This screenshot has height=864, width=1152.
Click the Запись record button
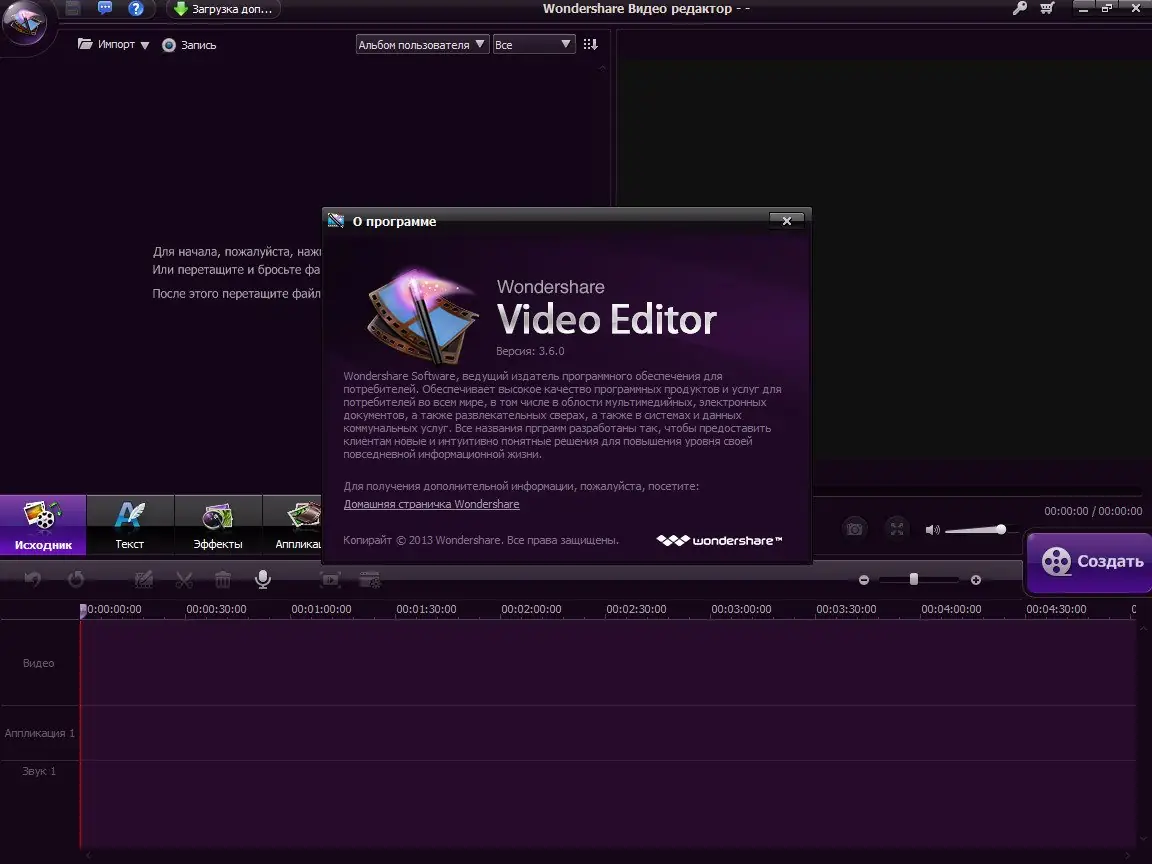click(189, 45)
